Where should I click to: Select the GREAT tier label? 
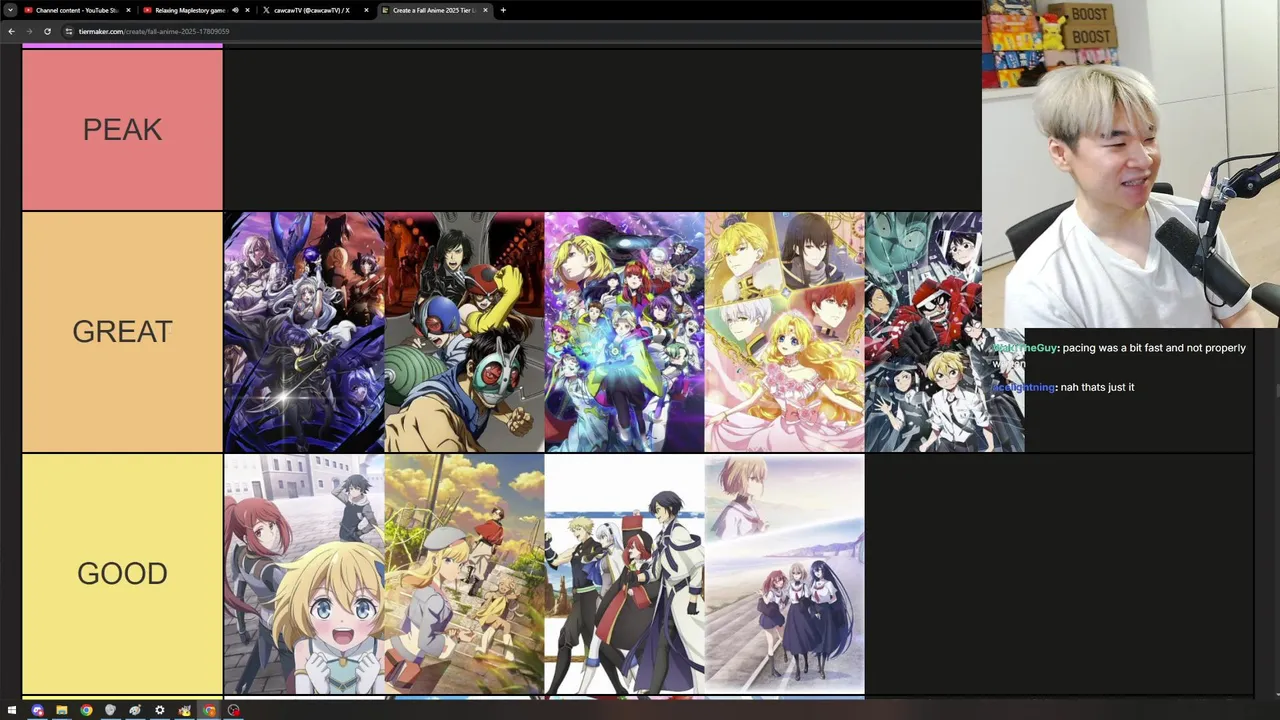pyautogui.click(x=122, y=332)
